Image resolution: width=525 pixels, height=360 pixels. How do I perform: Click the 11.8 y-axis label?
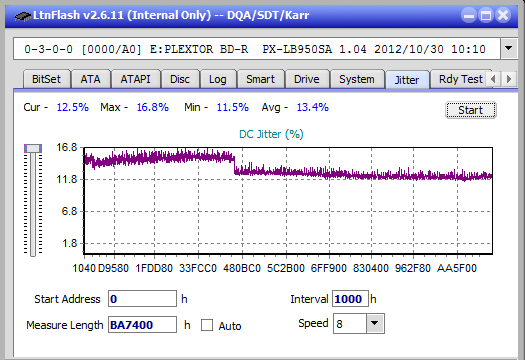click(x=67, y=179)
